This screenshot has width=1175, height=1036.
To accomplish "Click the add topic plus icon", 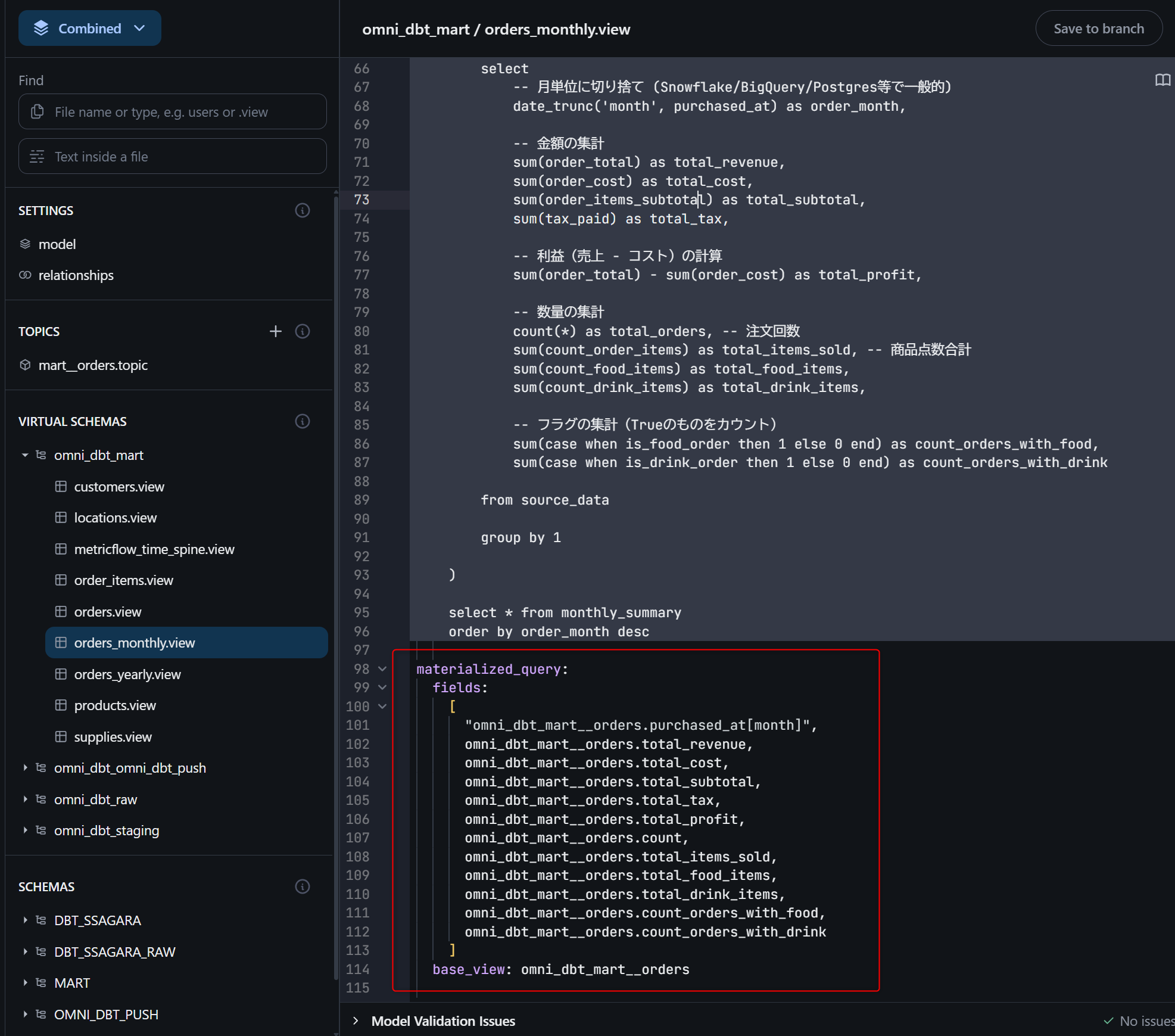I will point(275,331).
